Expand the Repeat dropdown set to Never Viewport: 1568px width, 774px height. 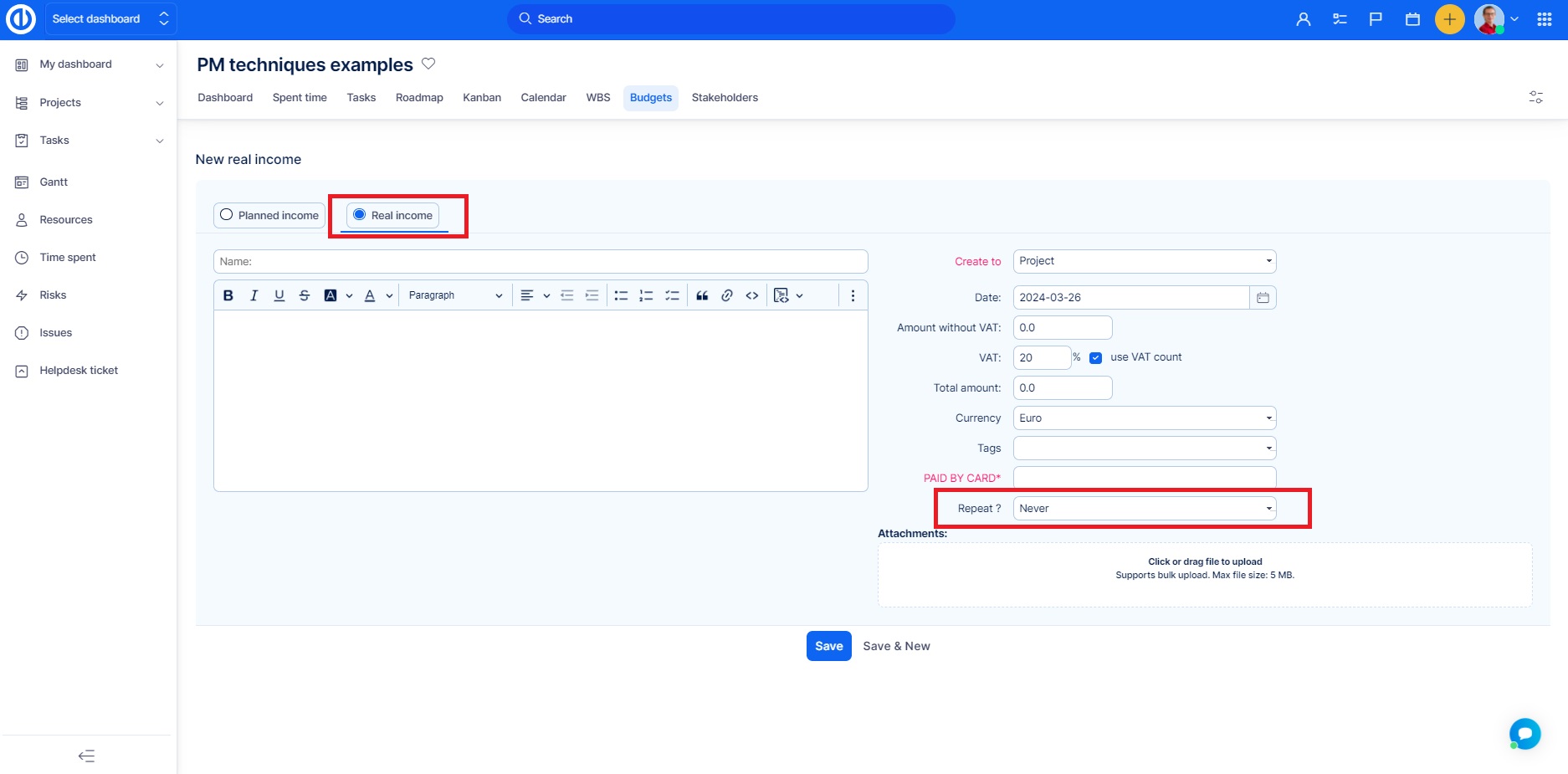pos(1144,509)
